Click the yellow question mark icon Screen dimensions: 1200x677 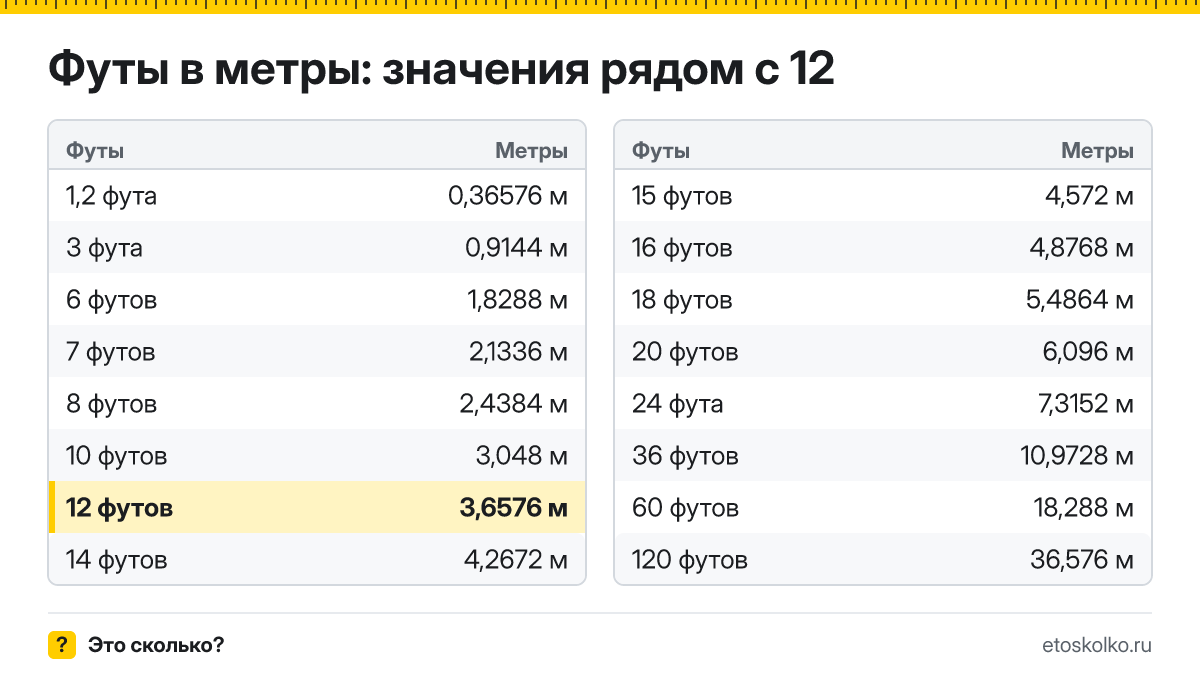click(x=62, y=645)
